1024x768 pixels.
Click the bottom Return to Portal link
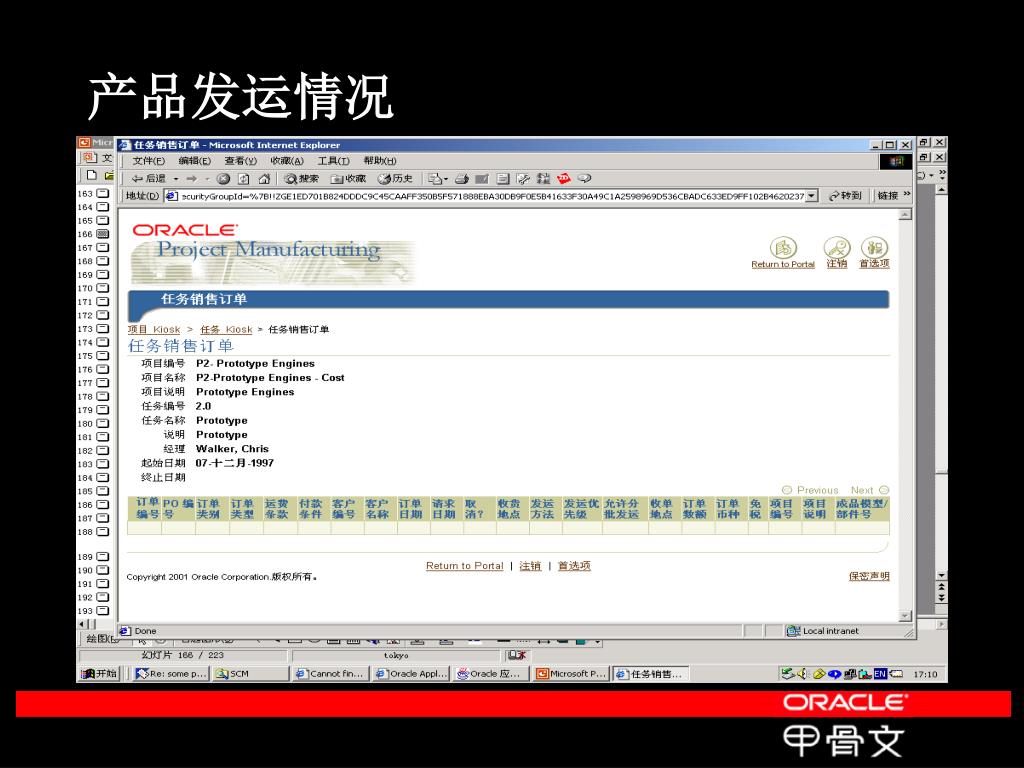click(x=464, y=566)
